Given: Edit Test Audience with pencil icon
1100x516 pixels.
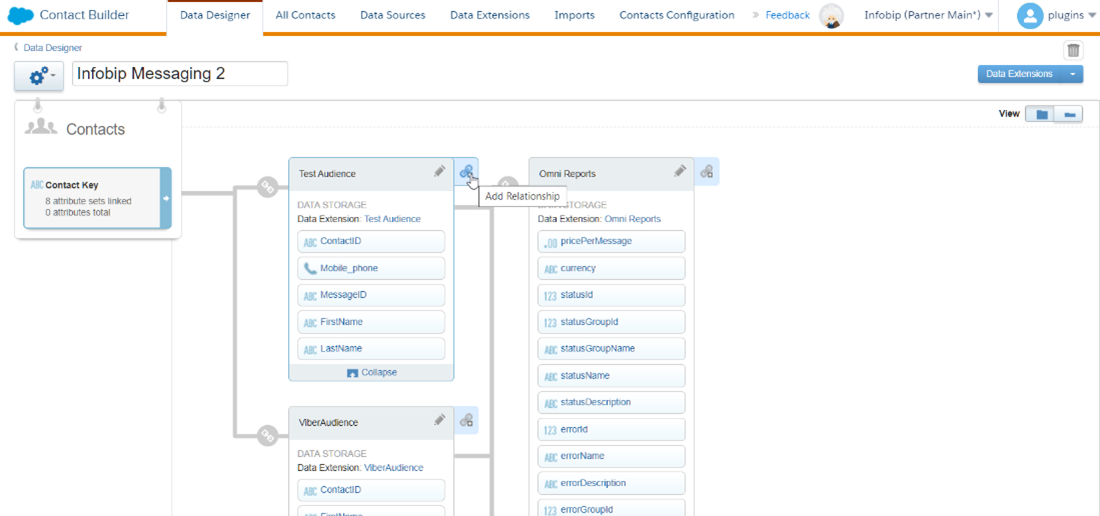Looking at the screenshot, I should 439,172.
